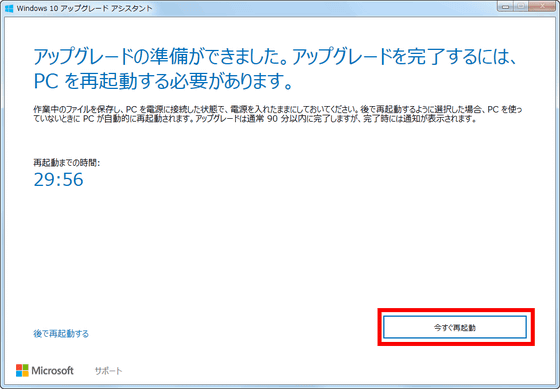
Task: Click the Microsoft logo
Action: (45, 370)
